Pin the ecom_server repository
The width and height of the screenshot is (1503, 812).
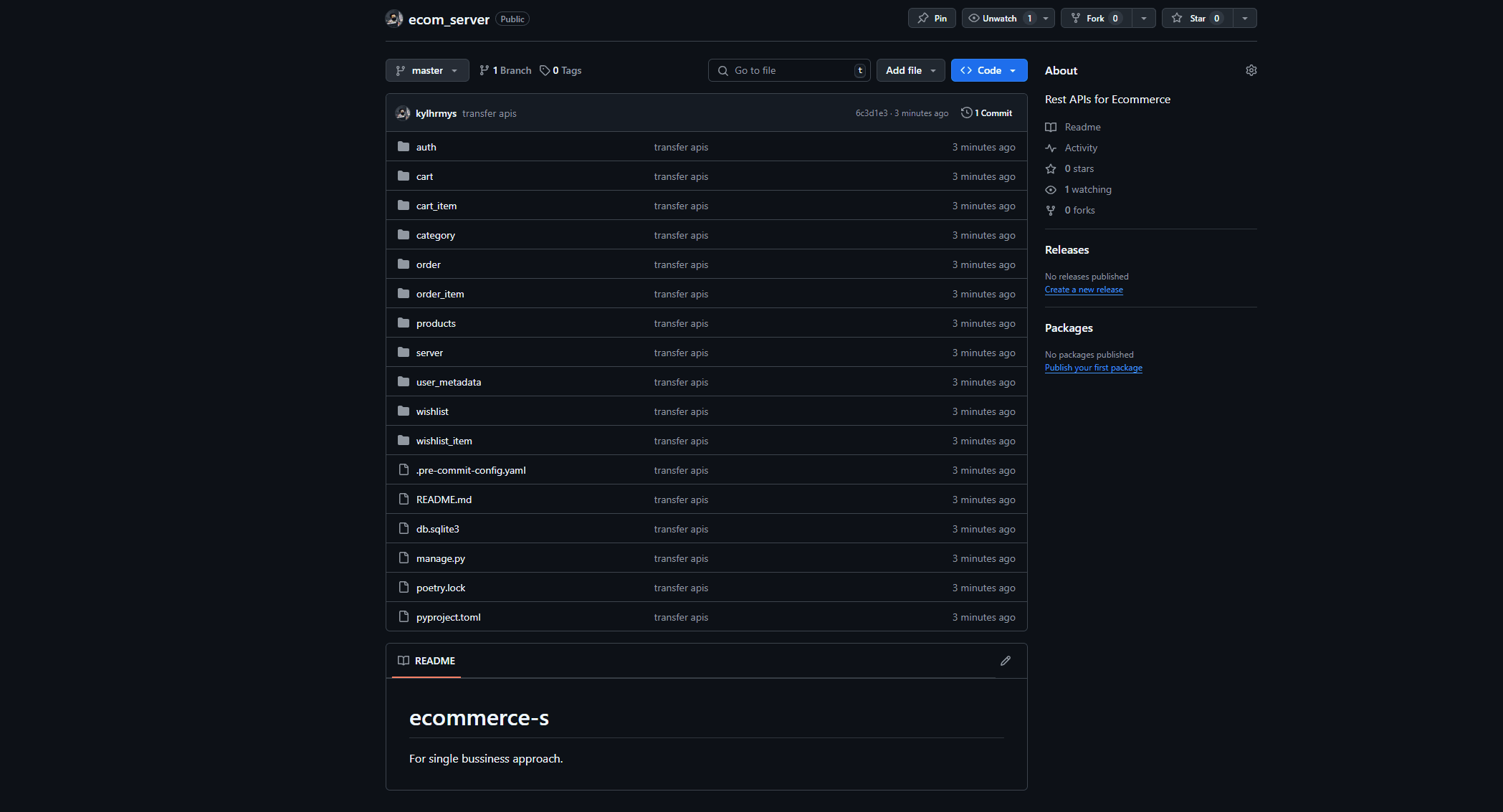pyautogui.click(x=932, y=19)
